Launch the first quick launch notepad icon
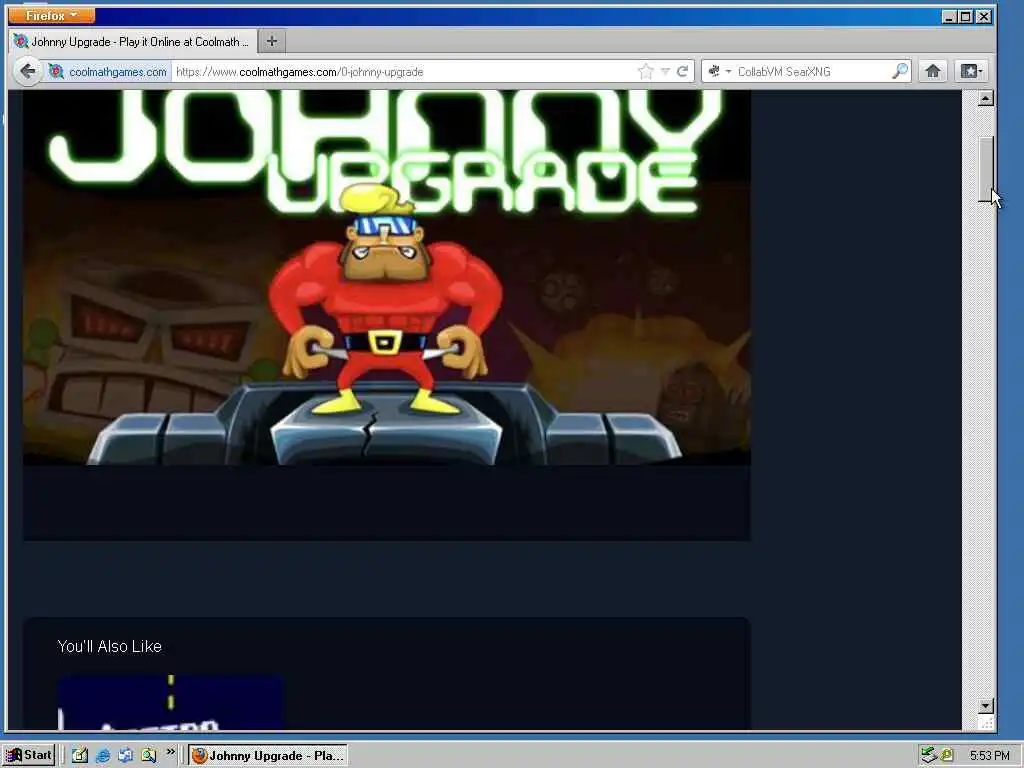1024x768 pixels. [x=80, y=756]
